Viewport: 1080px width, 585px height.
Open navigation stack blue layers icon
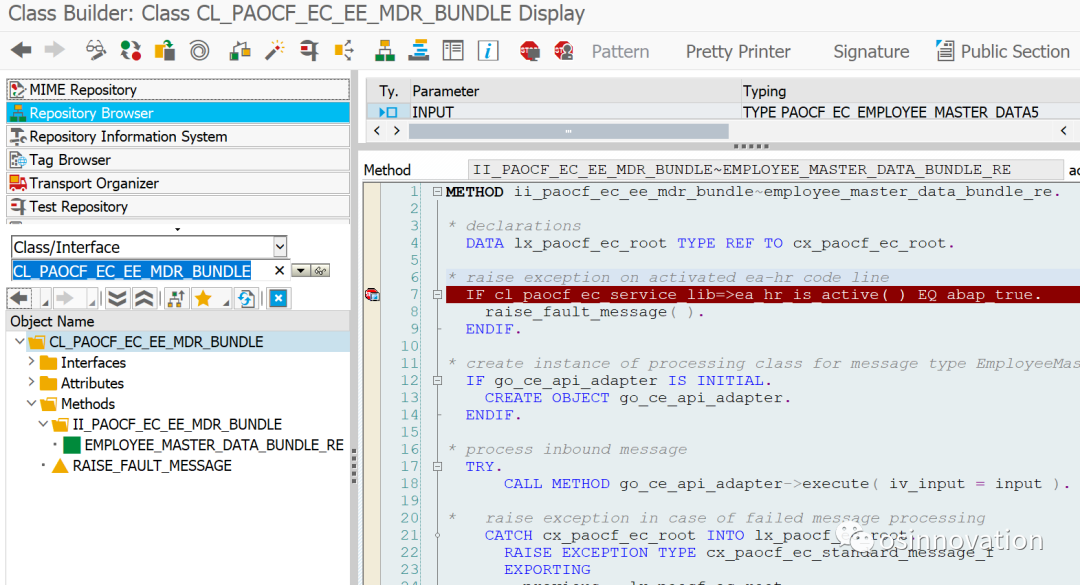(x=419, y=50)
